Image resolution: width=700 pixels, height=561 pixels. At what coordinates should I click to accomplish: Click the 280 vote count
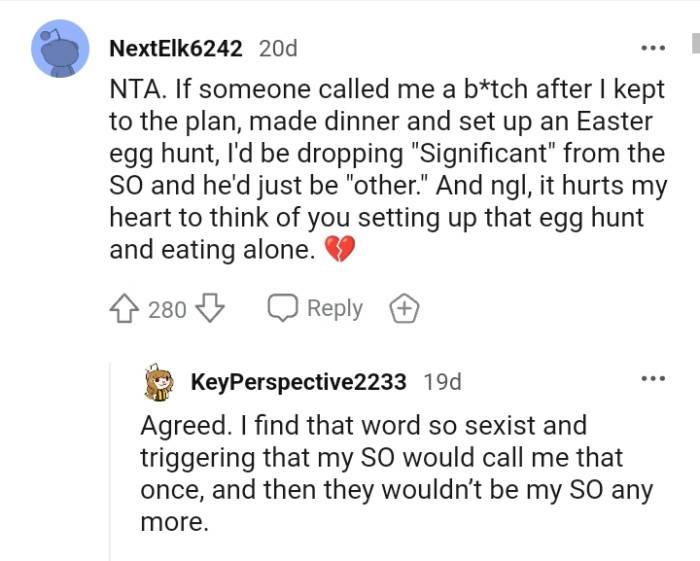(167, 310)
